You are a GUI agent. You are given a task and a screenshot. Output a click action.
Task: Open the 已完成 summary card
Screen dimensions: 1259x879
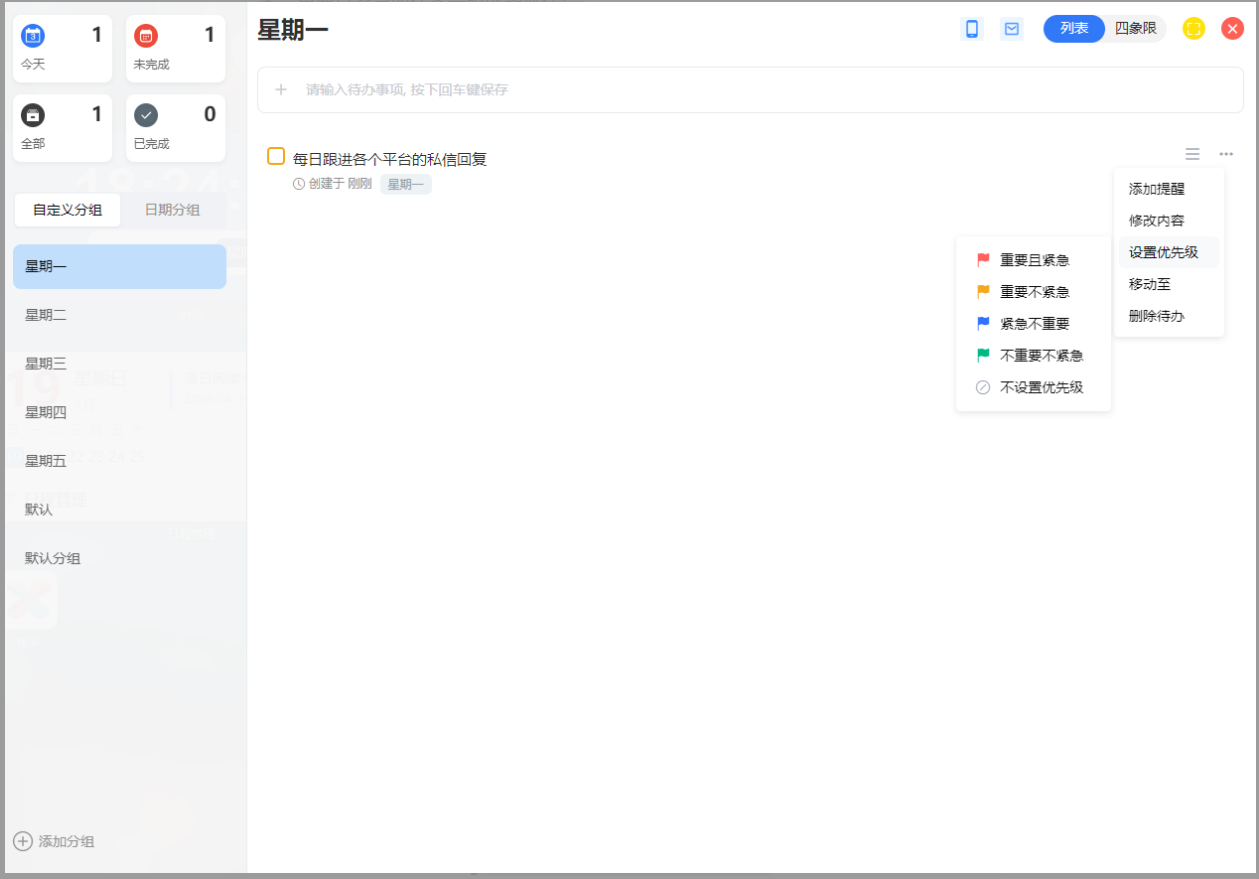(175, 127)
